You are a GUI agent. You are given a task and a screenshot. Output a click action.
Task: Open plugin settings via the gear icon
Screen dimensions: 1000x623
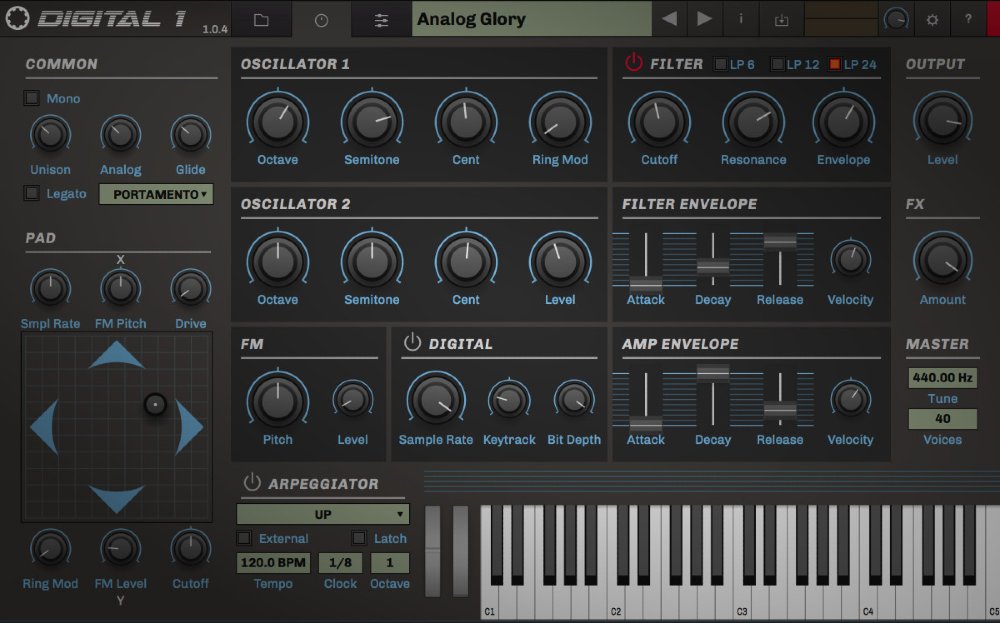tap(934, 18)
